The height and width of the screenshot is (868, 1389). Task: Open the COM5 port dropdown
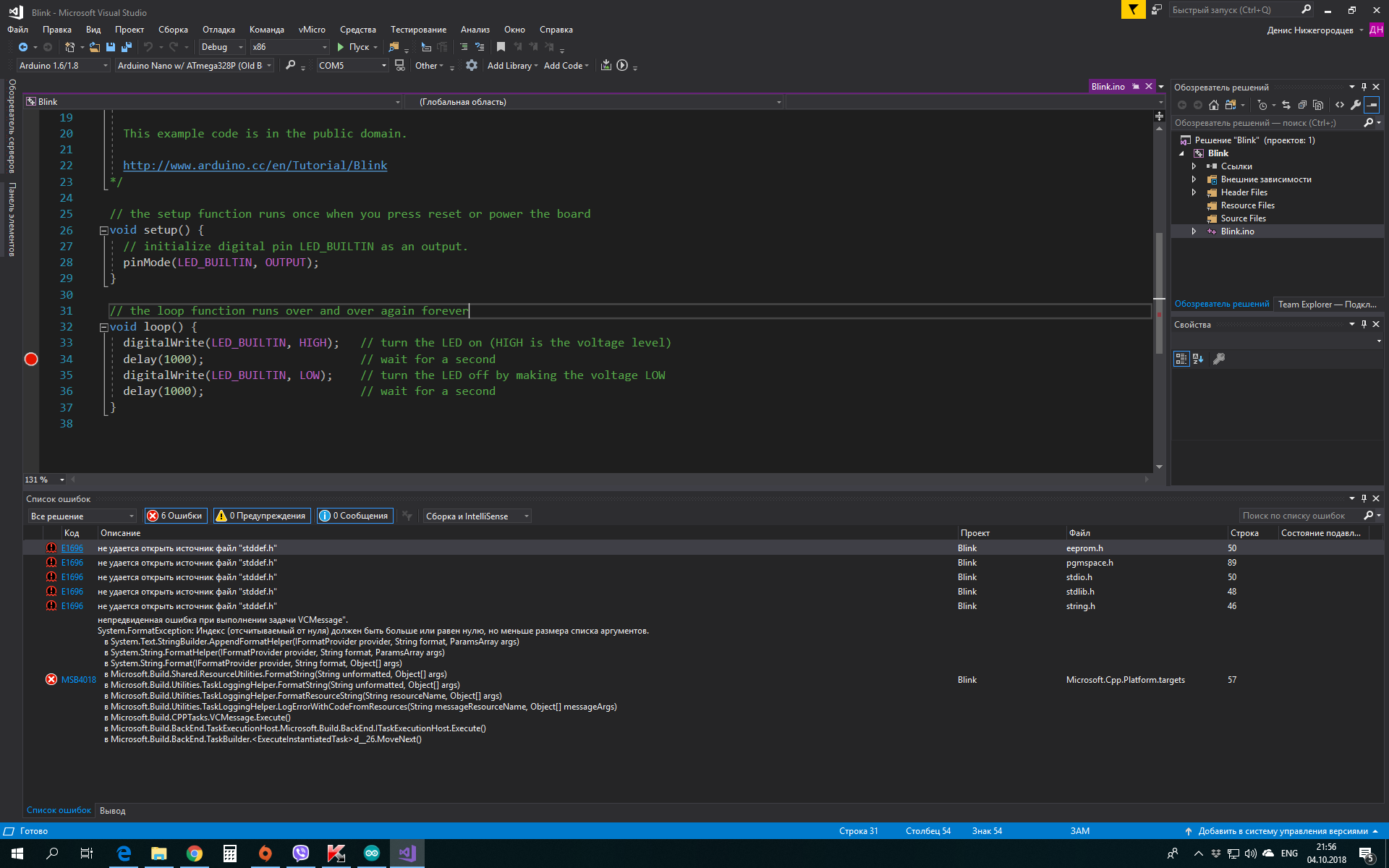pyautogui.click(x=352, y=65)
